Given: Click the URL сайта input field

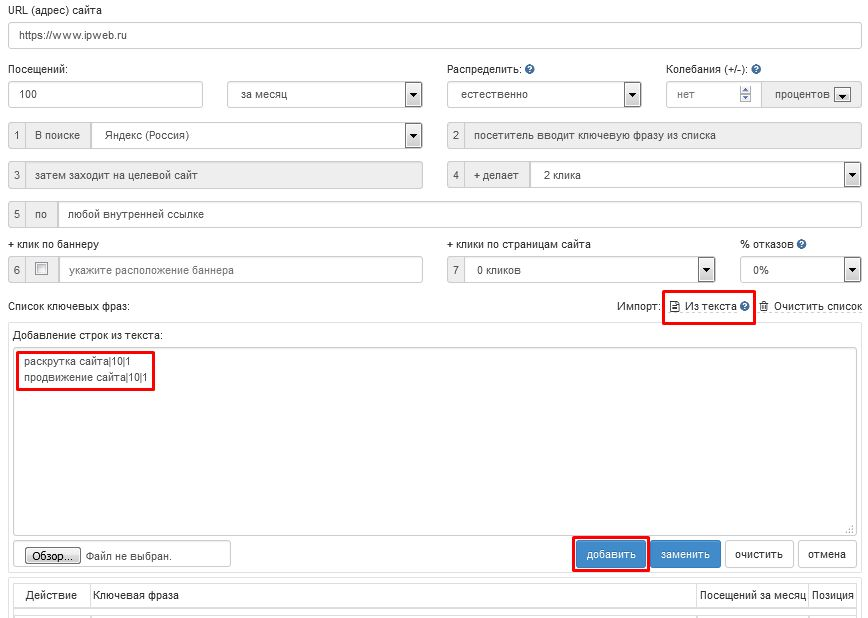Looking at the screenshot, I should 433,35.
